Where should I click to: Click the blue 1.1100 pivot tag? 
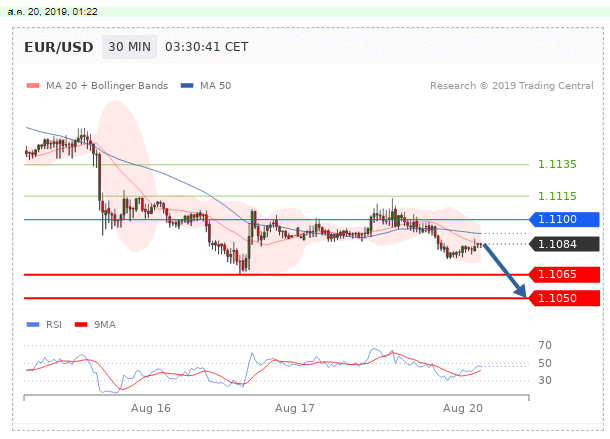(564, 220)
